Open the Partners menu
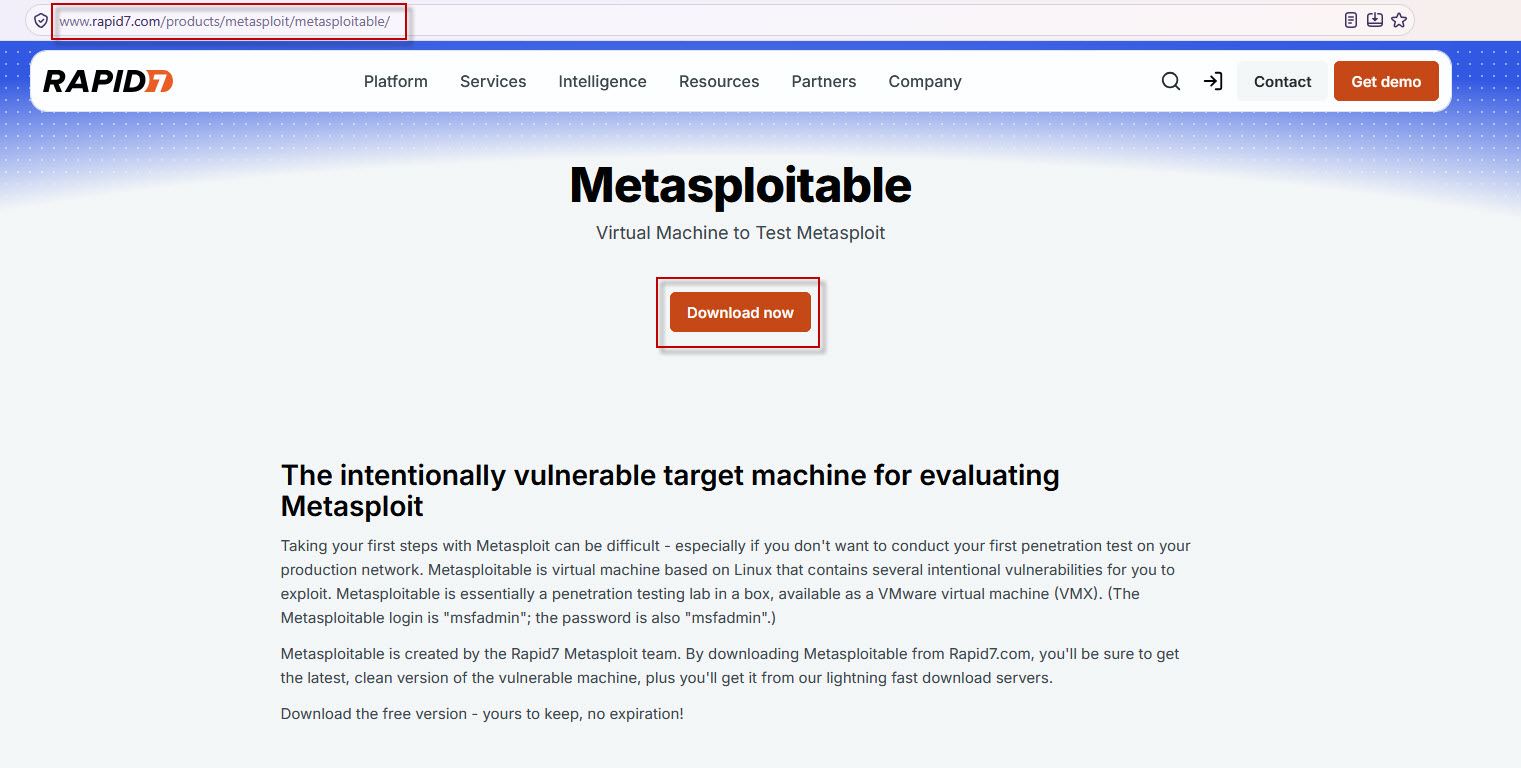1521x768 pixels. (824, 82)
